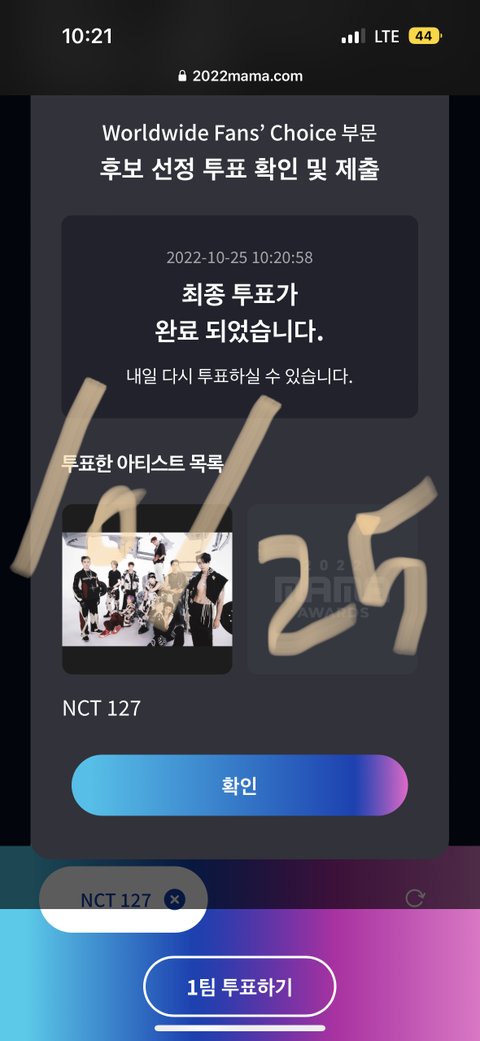
Task: Tap the padlock icon beside the URL
Action: coord(183,76)
